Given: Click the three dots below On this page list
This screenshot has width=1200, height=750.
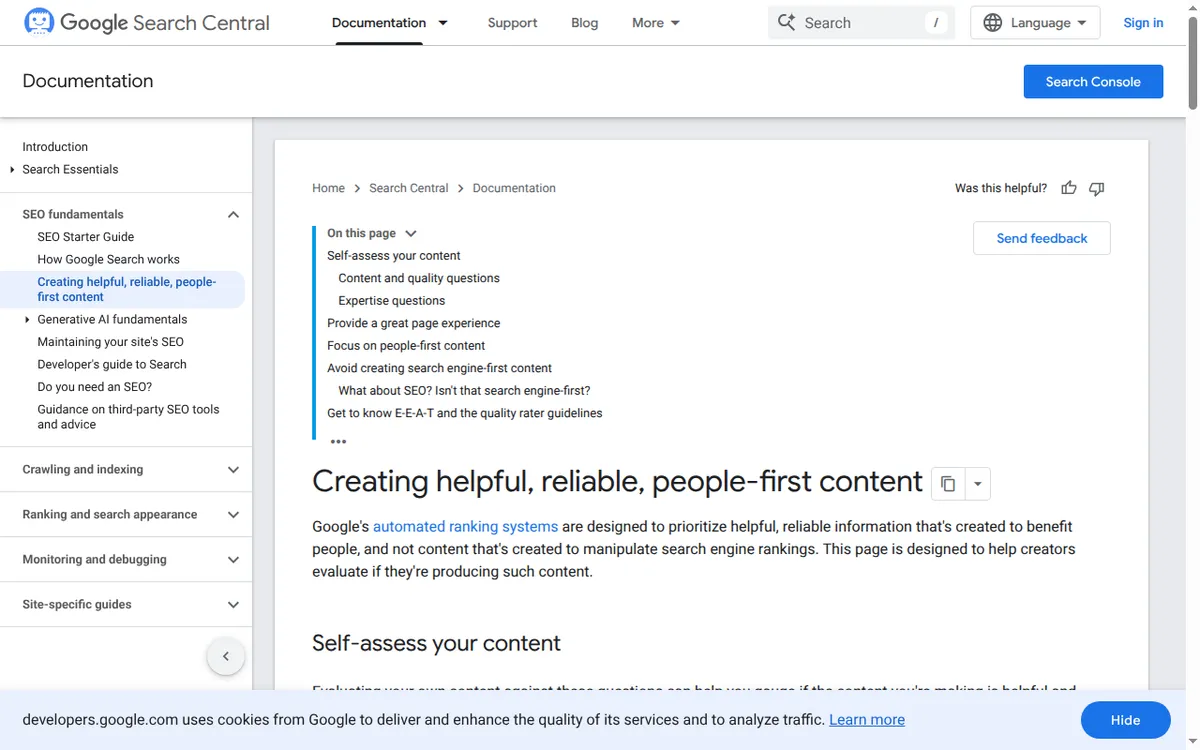Looking at the screenshot, I should [338, 441].
